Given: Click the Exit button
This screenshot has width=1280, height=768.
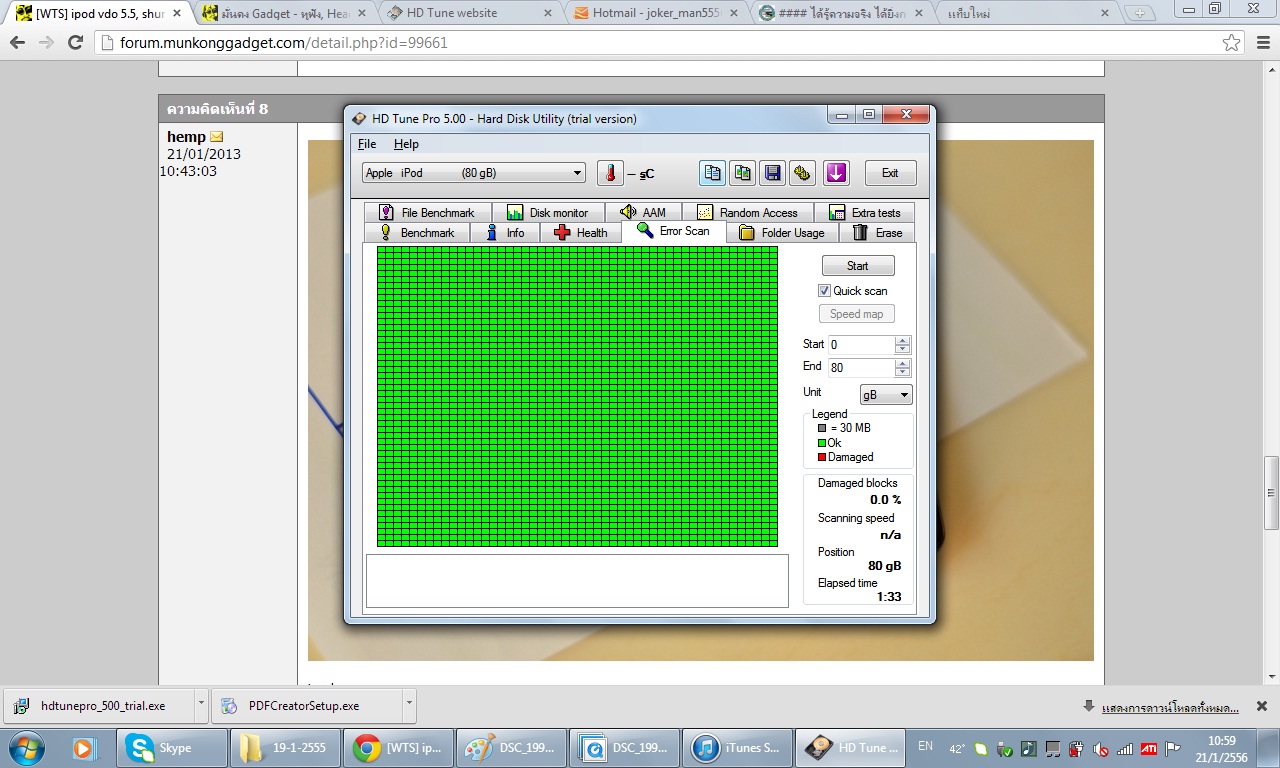Looking at the screenshot, I should [889, 173].
